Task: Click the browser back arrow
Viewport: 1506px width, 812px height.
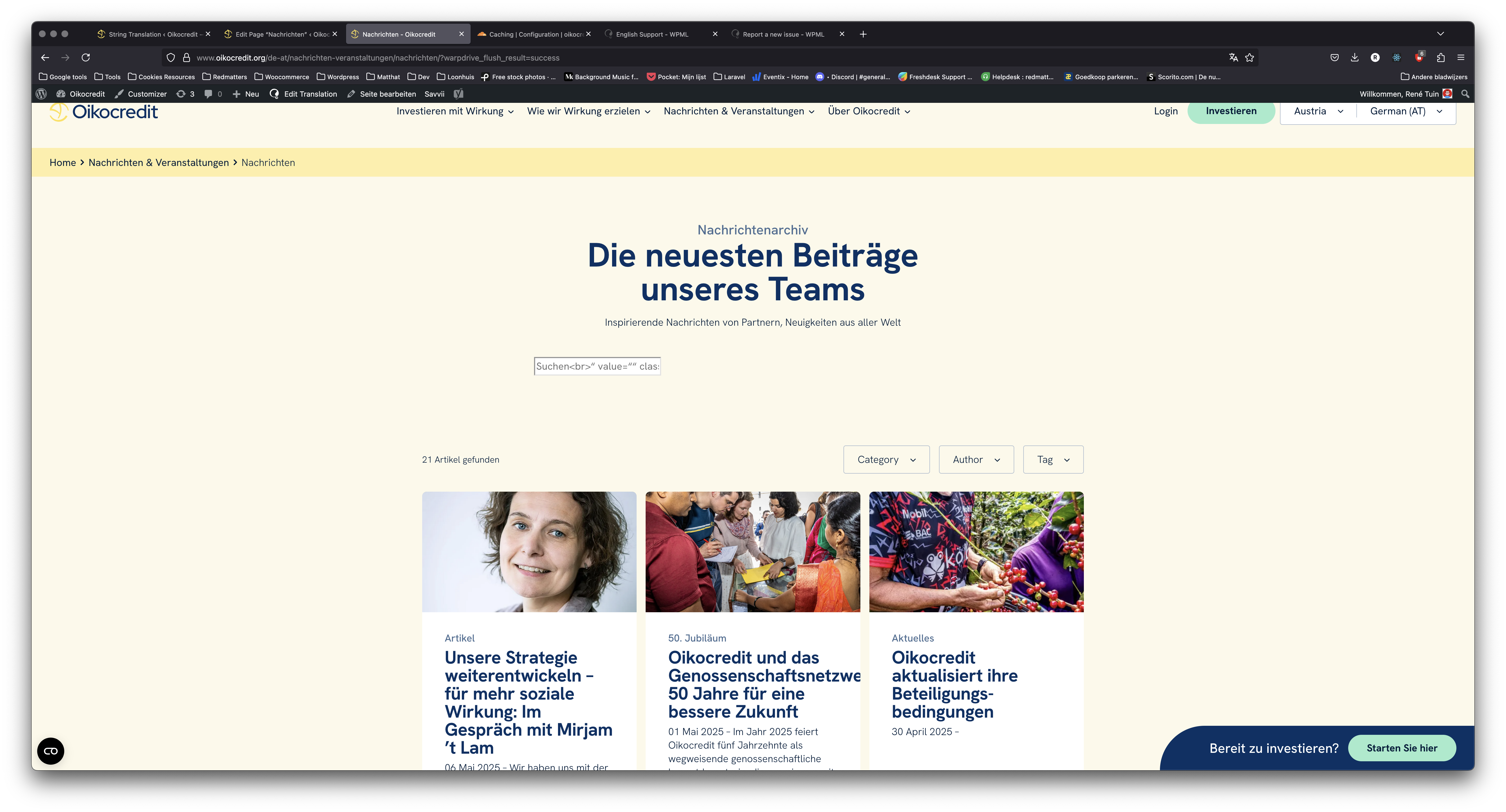Action: point(45,57)
